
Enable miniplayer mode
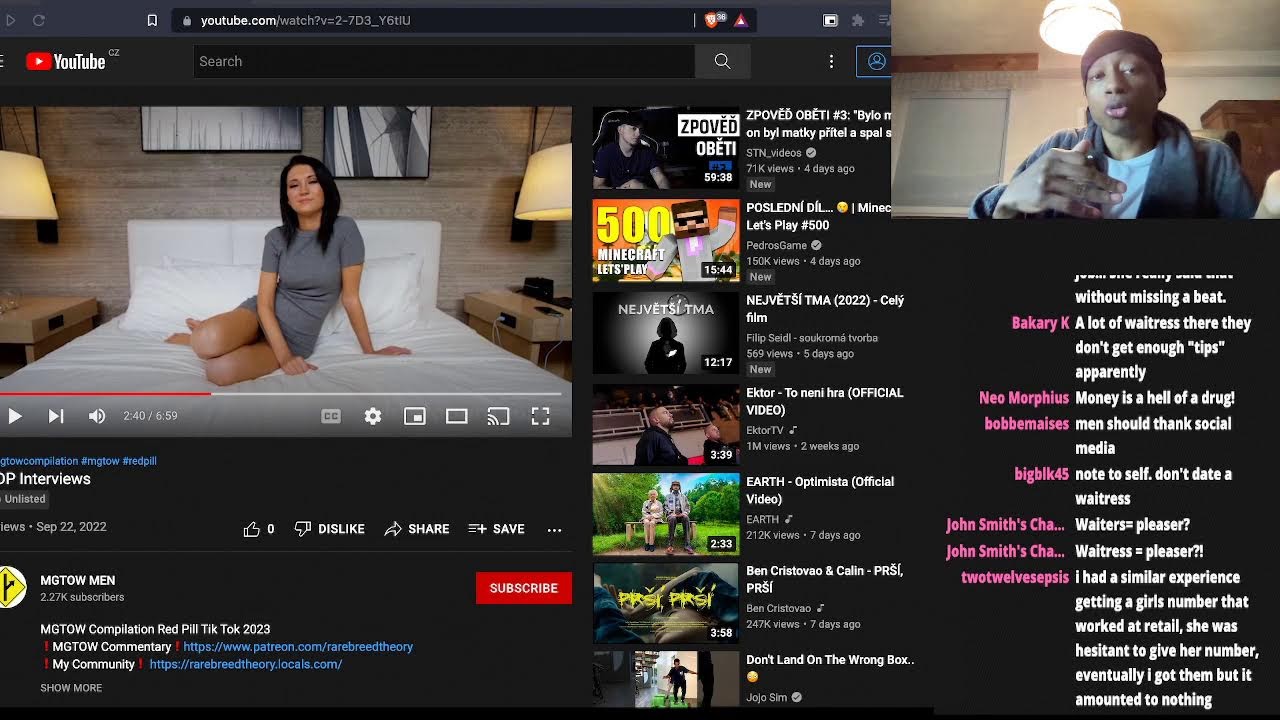(x=415, y=416)
